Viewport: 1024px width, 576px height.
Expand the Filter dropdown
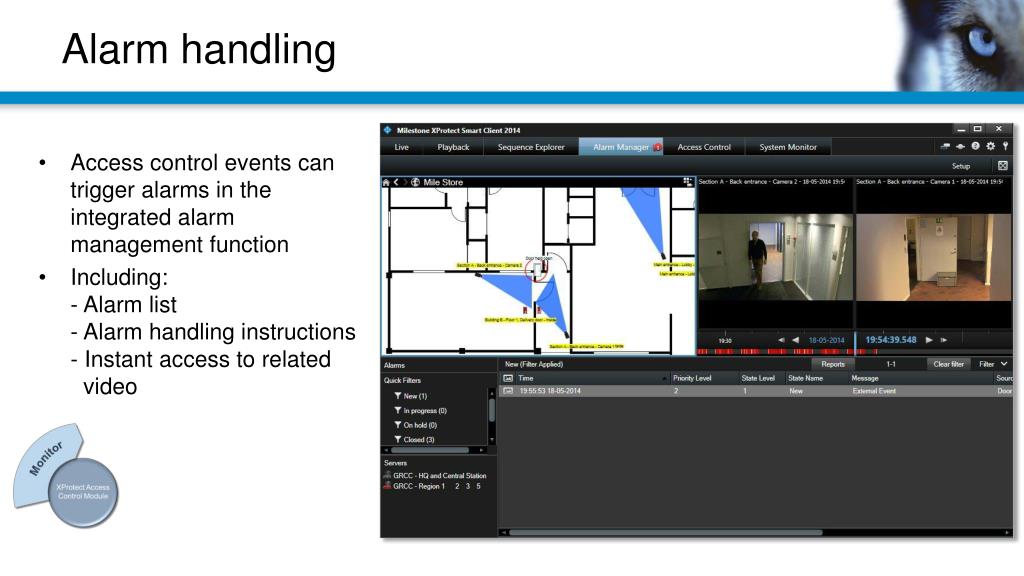(x=993, y=364)
